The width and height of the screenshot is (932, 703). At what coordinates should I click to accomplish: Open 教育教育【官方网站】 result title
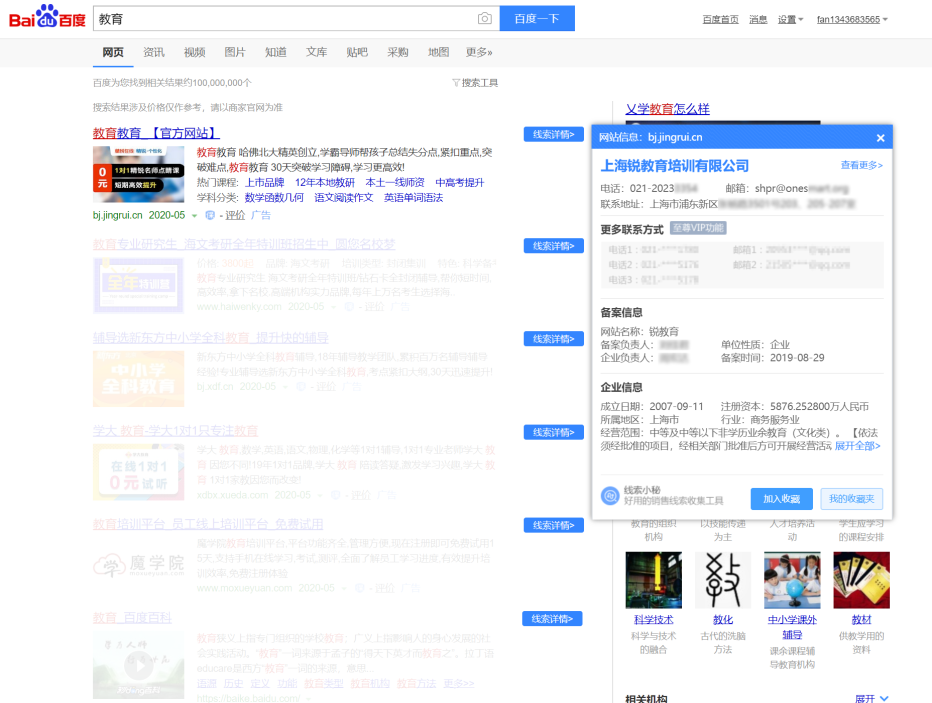(x=156, y=133)
